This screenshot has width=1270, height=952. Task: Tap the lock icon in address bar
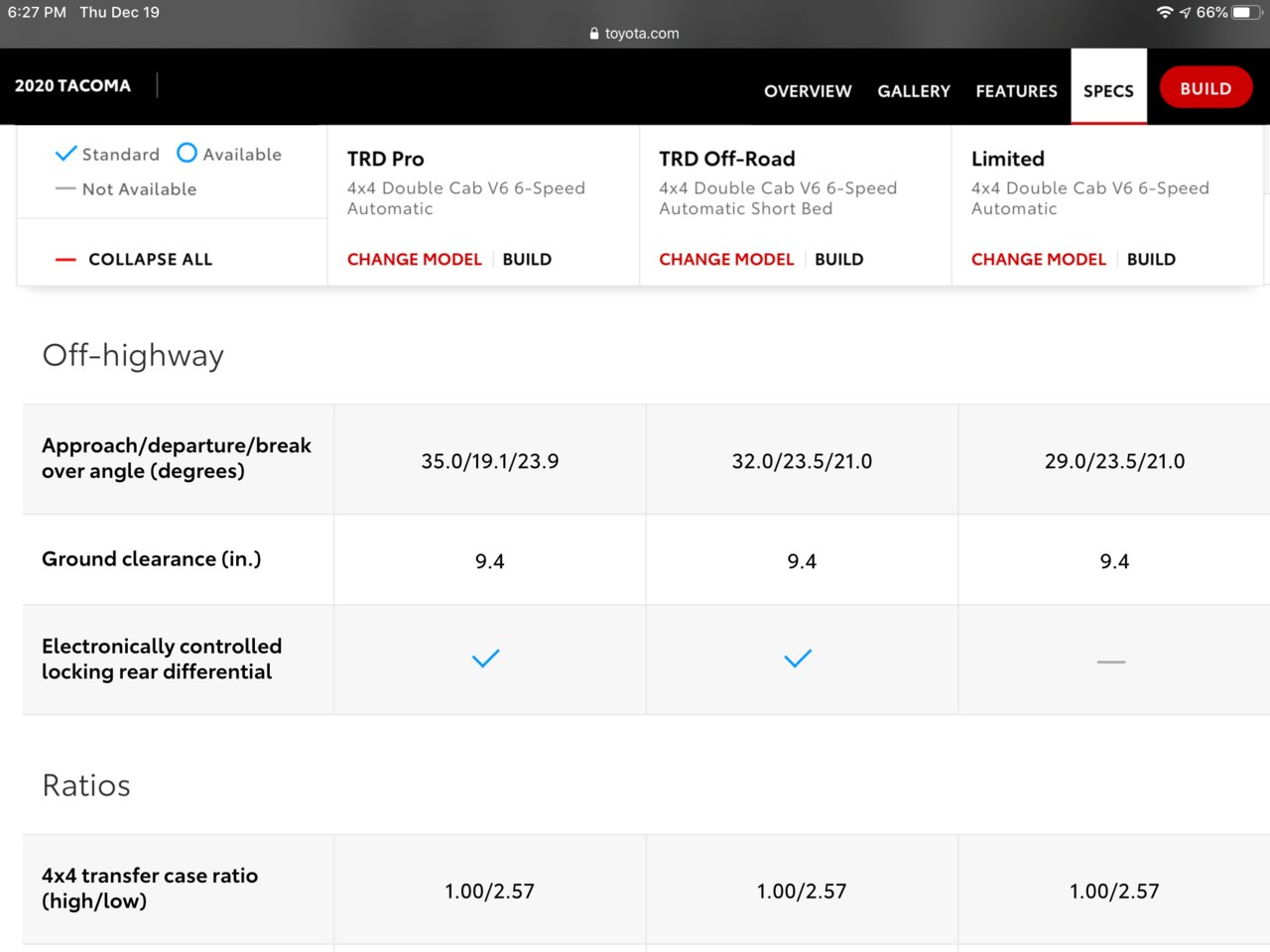(x=594, y=33)
